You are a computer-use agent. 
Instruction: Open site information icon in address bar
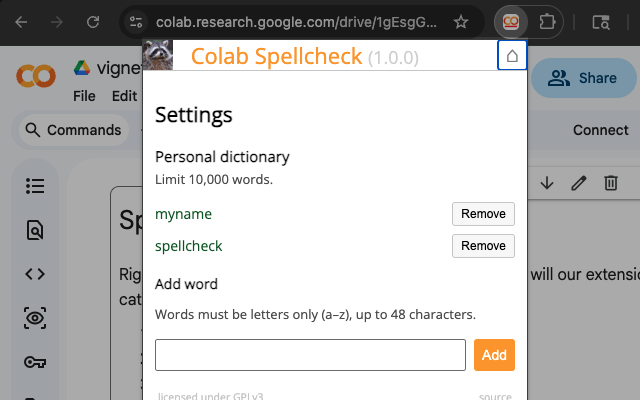(136, 22)
